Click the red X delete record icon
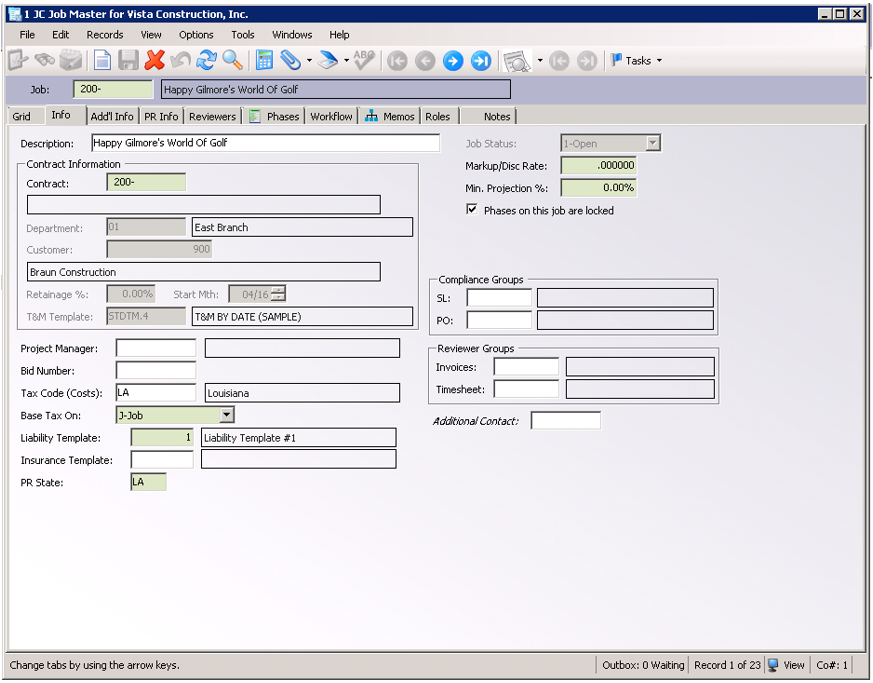The width and height of the screenshot is (873, 683). click(154, 61)
